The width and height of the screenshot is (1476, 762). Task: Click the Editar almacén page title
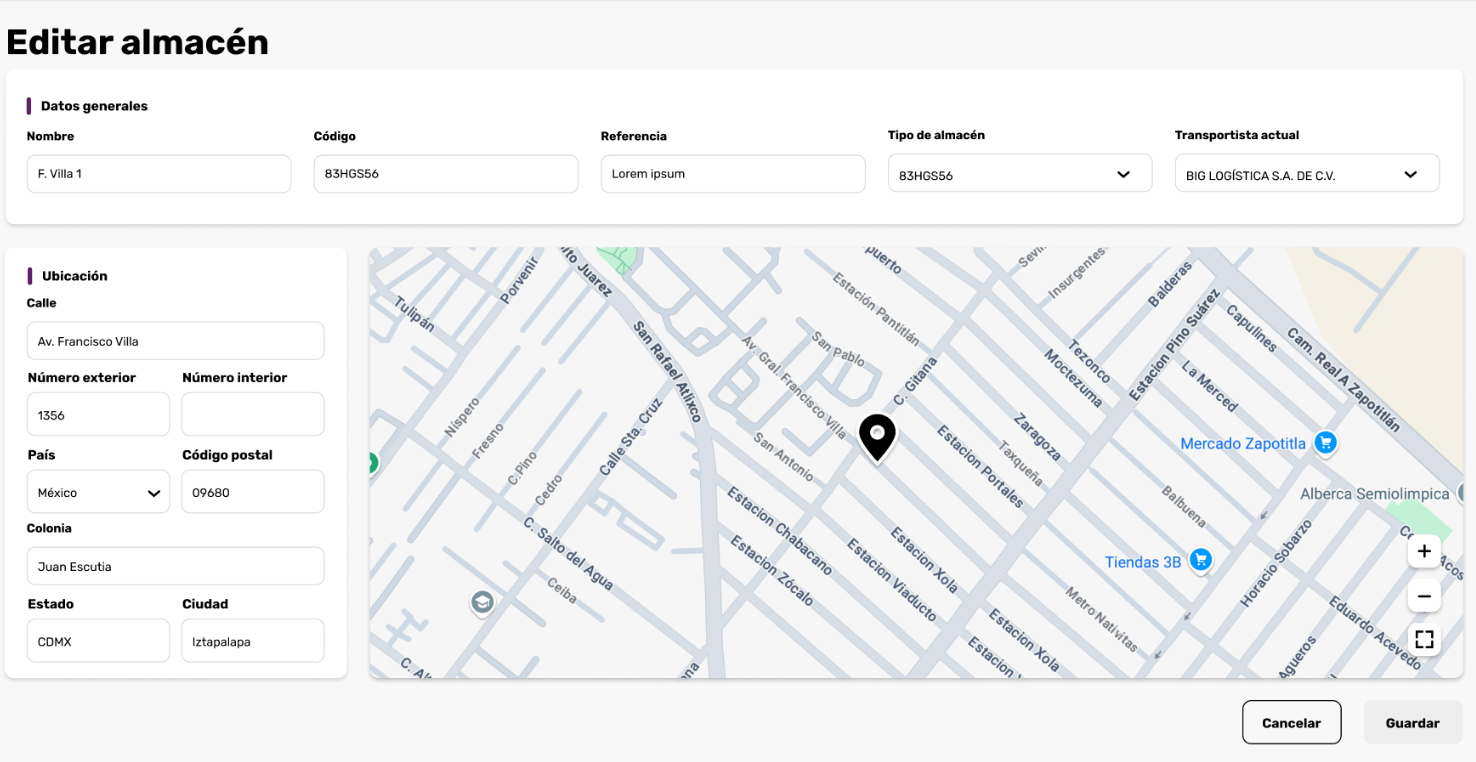138,42
